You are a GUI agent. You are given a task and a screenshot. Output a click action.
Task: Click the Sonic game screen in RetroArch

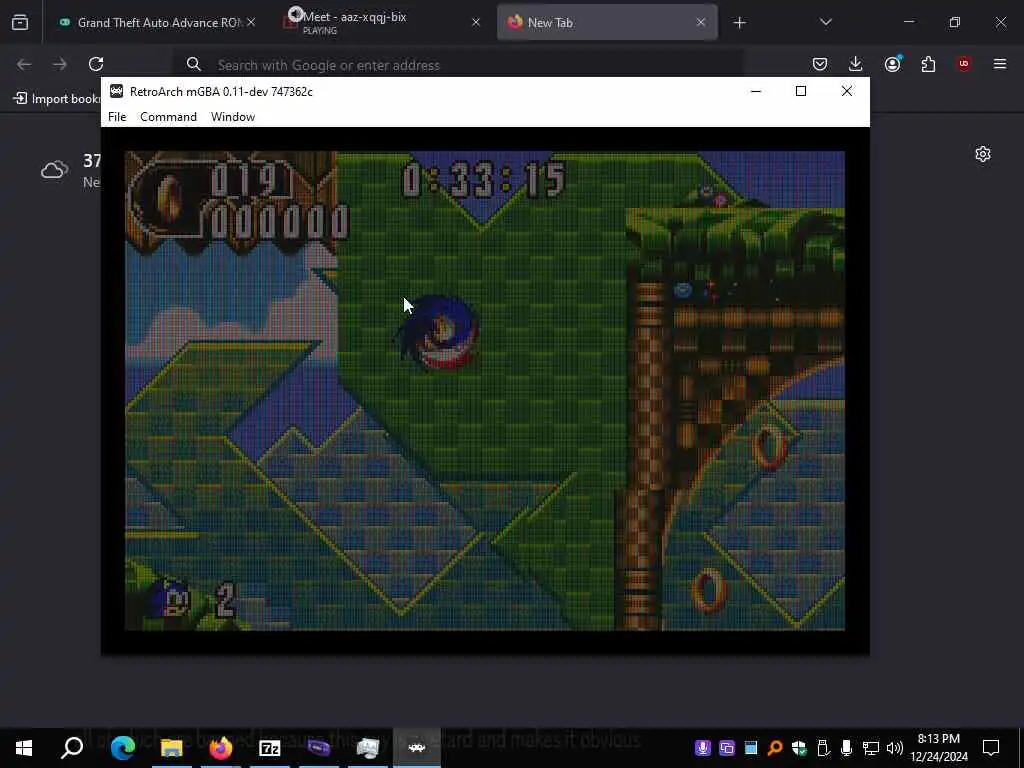tap(485, 391)
